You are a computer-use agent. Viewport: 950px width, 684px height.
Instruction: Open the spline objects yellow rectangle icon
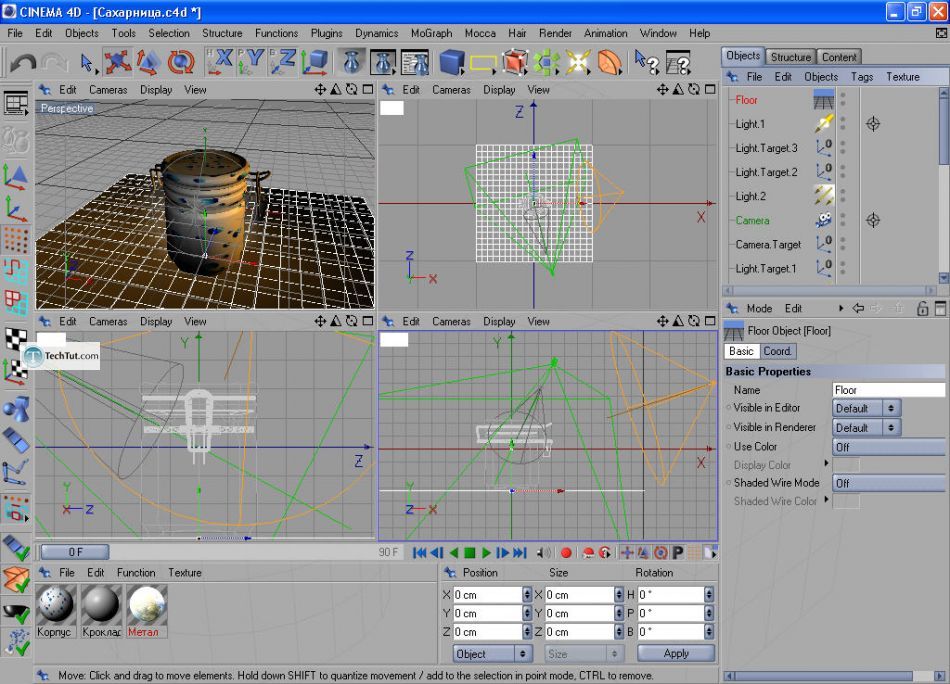tap(483, 62)
